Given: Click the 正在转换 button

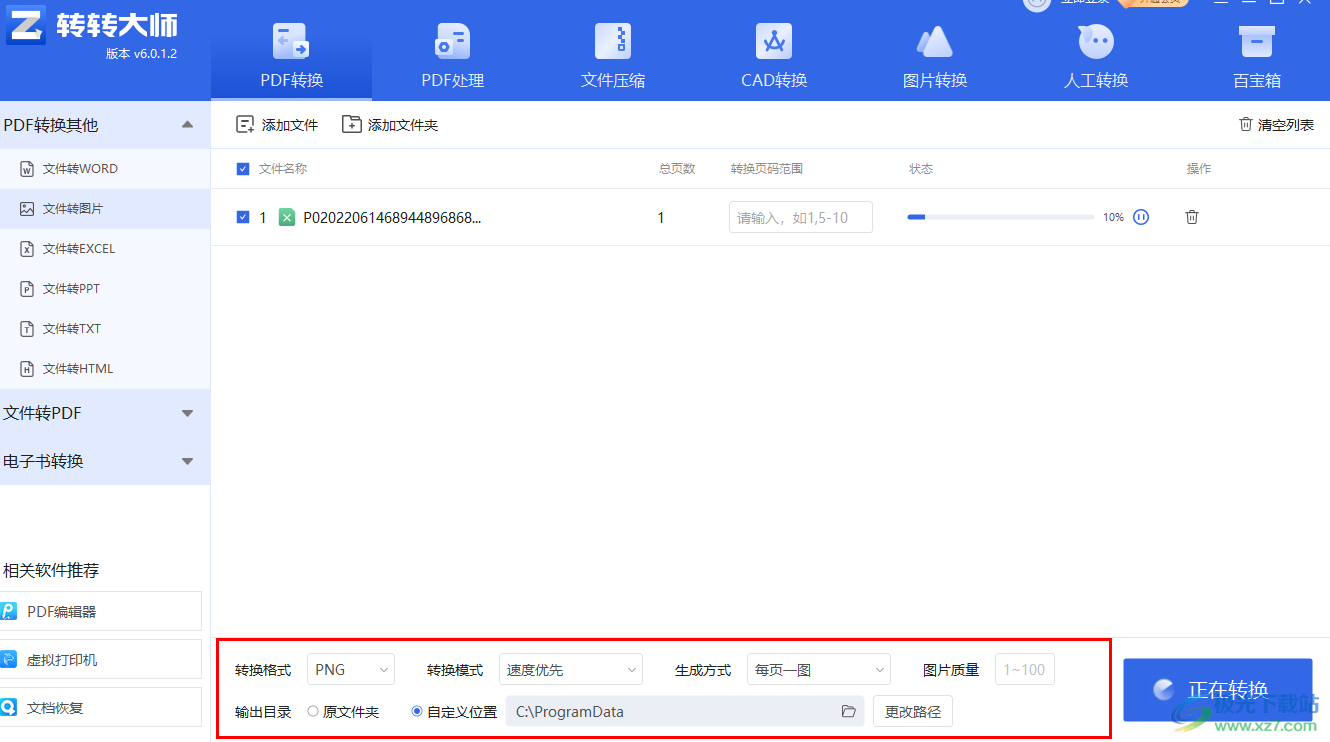Looking at the screenshot, I should coord(1218,690).
